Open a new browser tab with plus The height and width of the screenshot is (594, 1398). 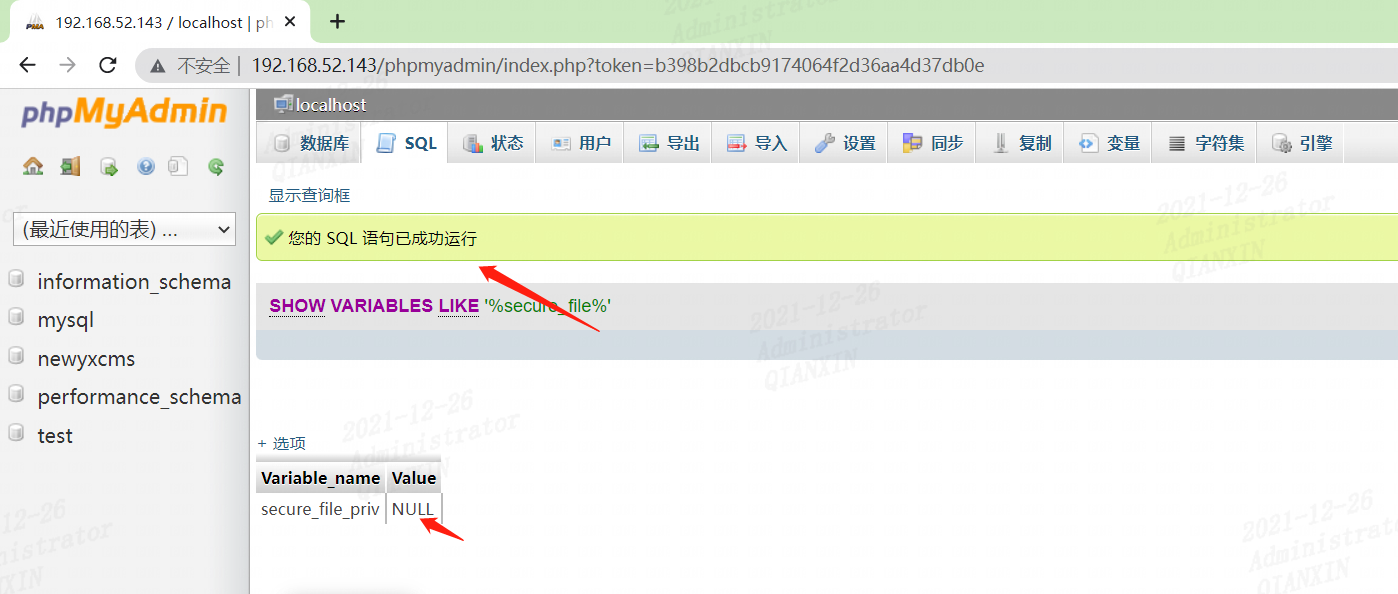[x=337, y=21]
